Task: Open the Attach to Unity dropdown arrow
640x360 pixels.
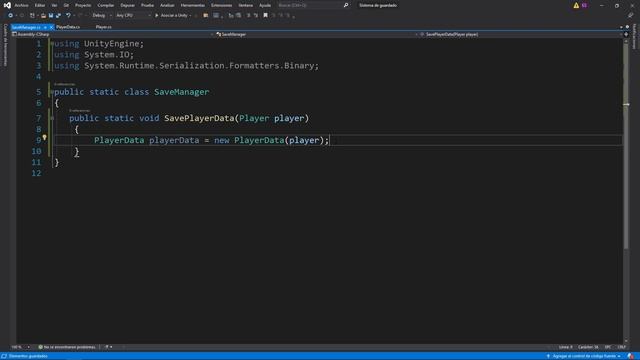Action: (191, 16)
